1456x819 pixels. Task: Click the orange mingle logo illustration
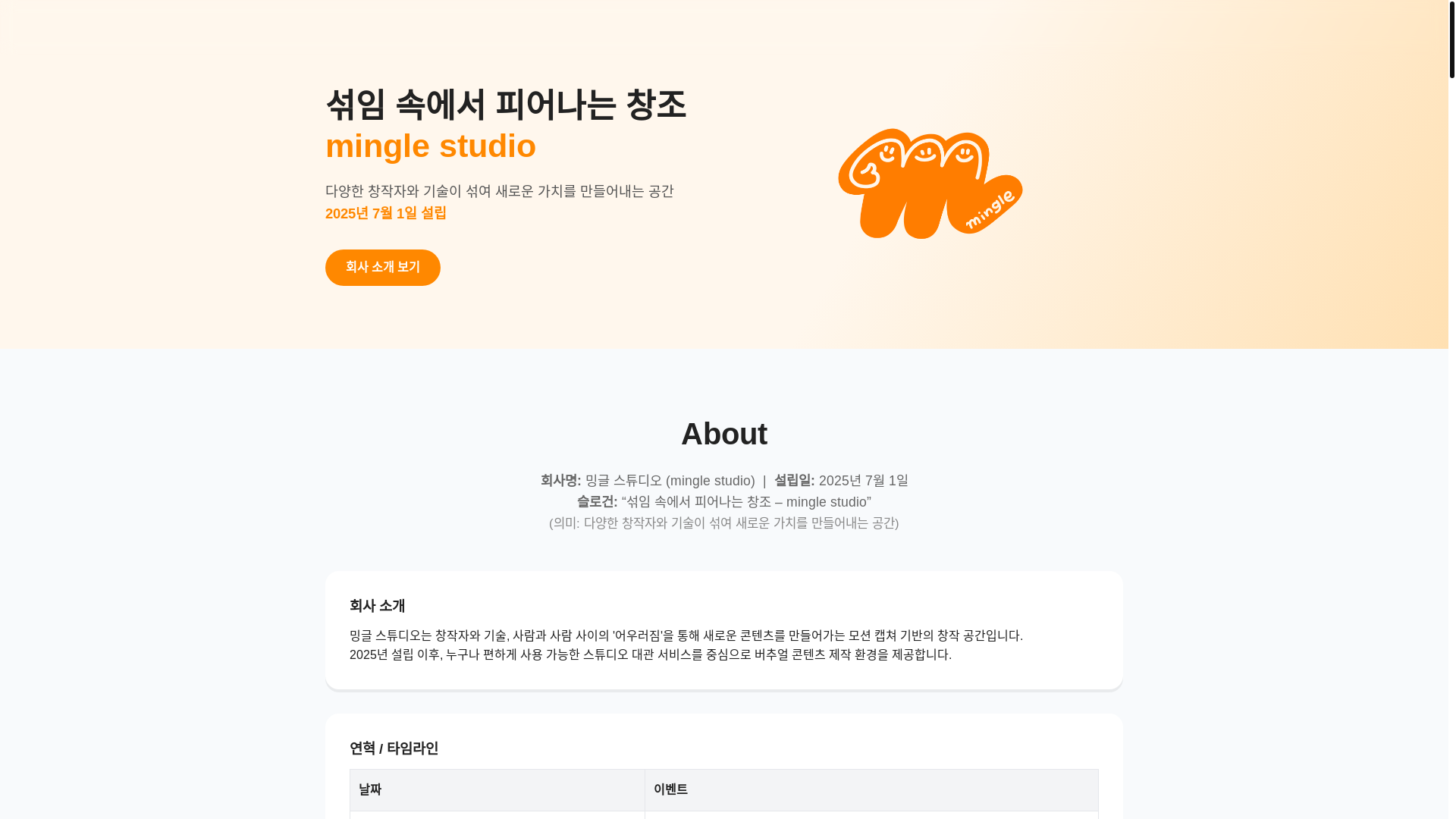point(930,184)
